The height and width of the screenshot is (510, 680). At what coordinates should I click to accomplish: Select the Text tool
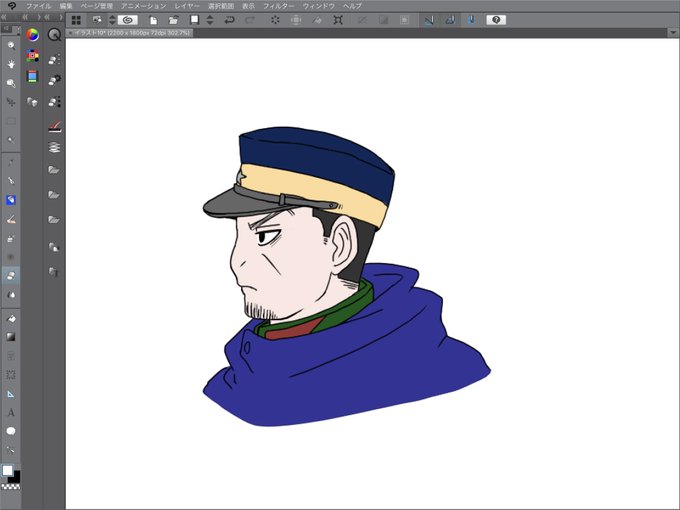(11, 412)
